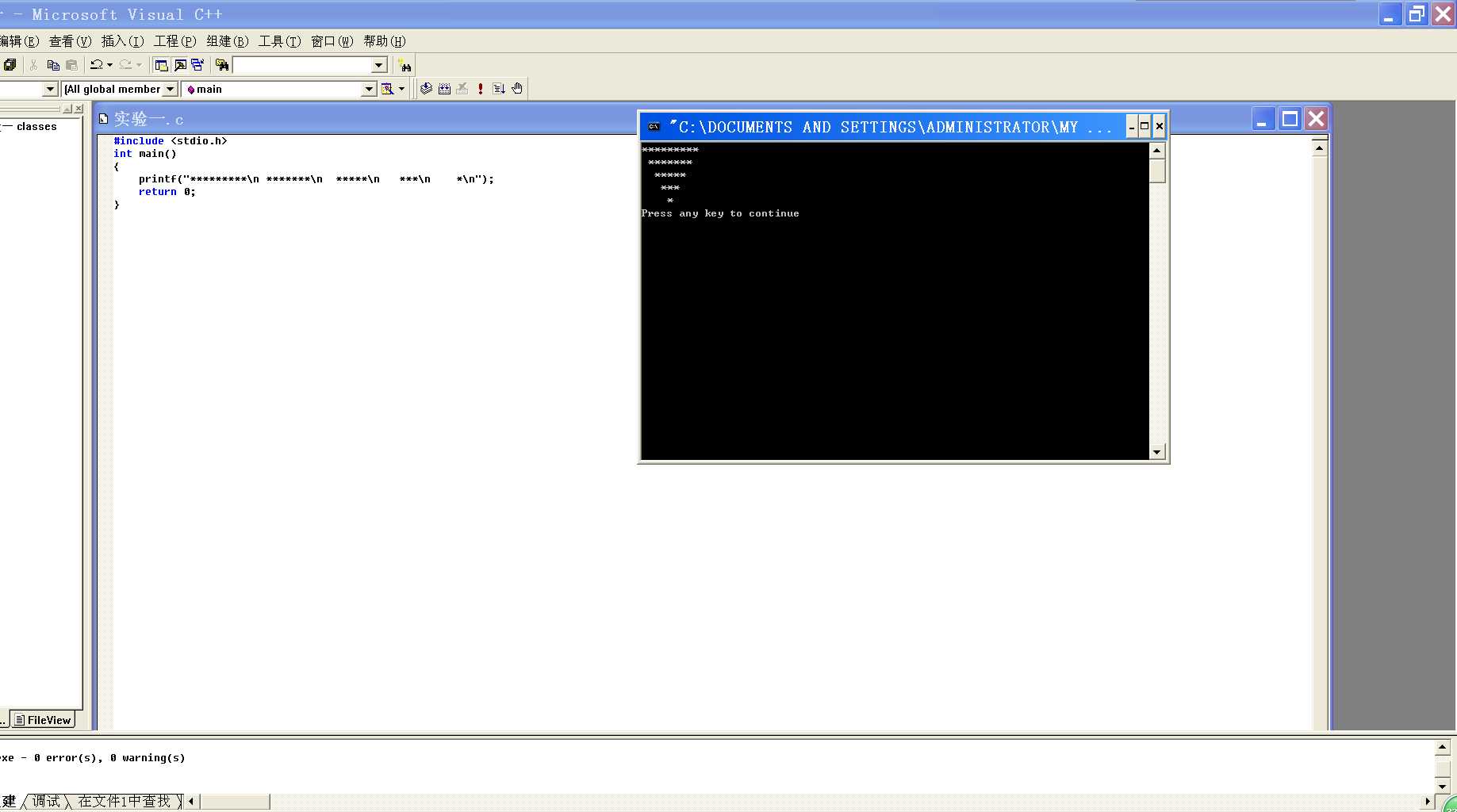Image resolution: width=1457 pixels, height=812 pixels.
Task: Click the Find in Files icon
Action: (x=222, y=65)
